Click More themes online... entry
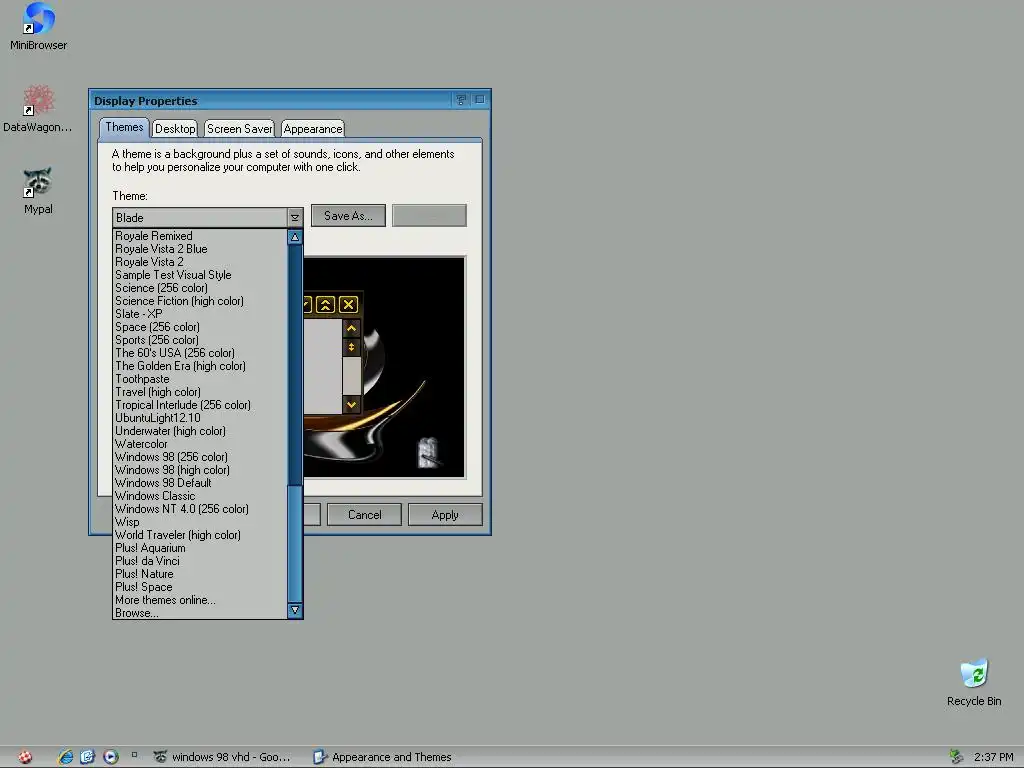 (x=200, y=600)
